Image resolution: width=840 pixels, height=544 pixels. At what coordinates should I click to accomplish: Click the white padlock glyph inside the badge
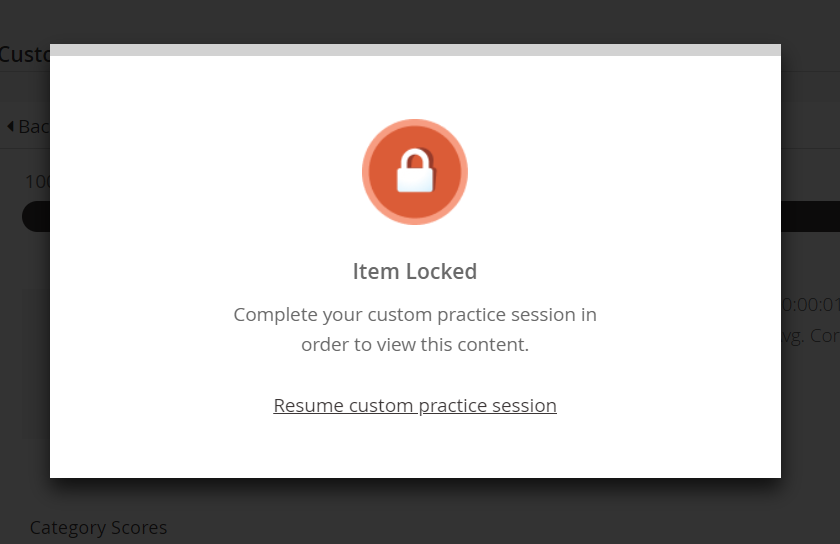415,173
